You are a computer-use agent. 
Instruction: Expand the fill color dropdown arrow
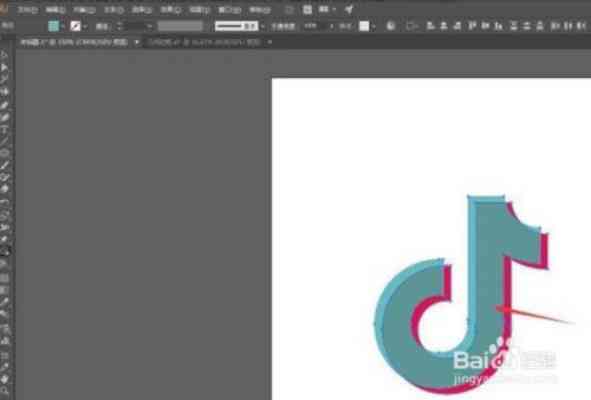point(63,26)
